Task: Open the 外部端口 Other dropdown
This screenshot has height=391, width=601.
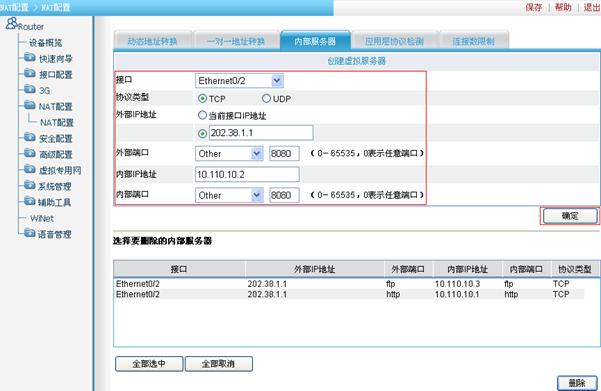Action: click(x=229, y=153)
